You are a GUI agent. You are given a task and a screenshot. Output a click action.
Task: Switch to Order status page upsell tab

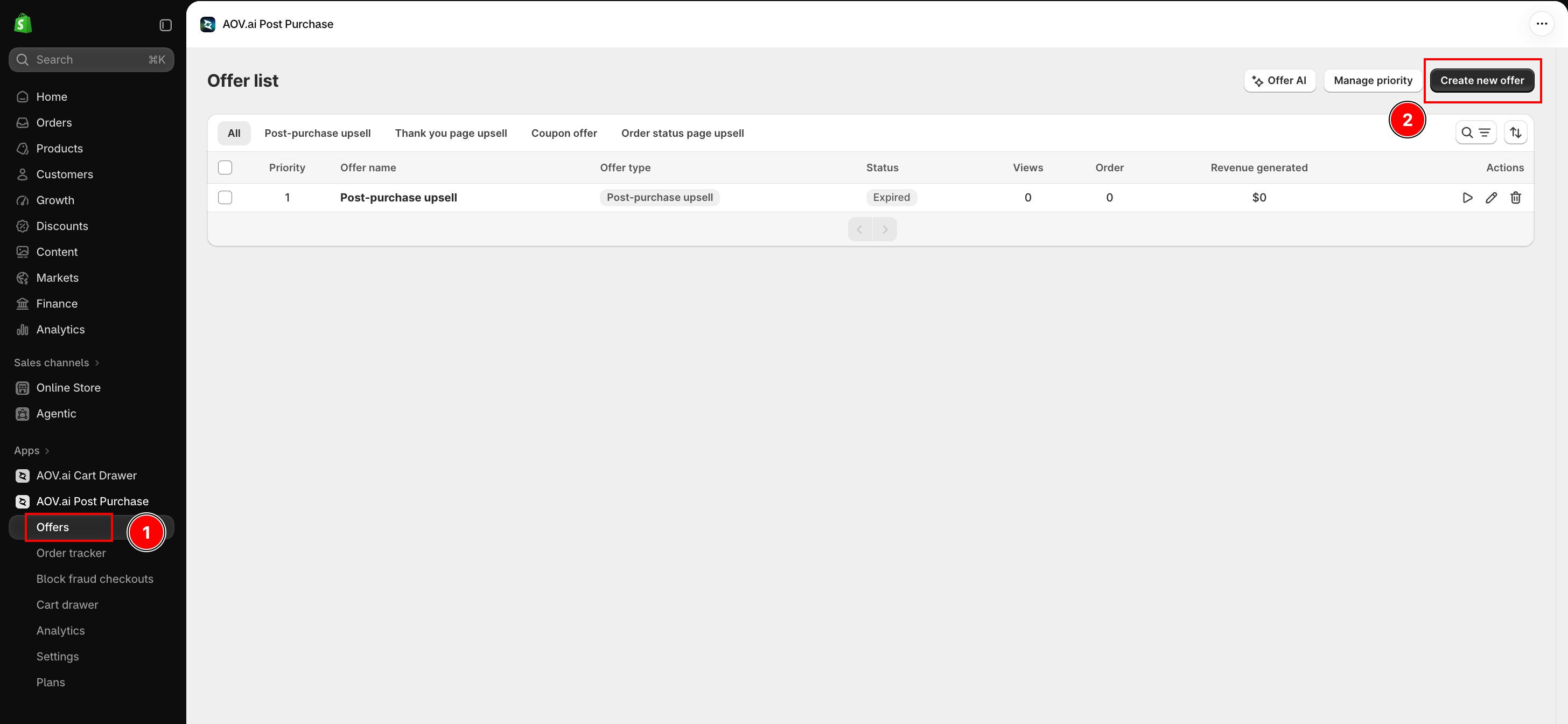tap(682, 134)
